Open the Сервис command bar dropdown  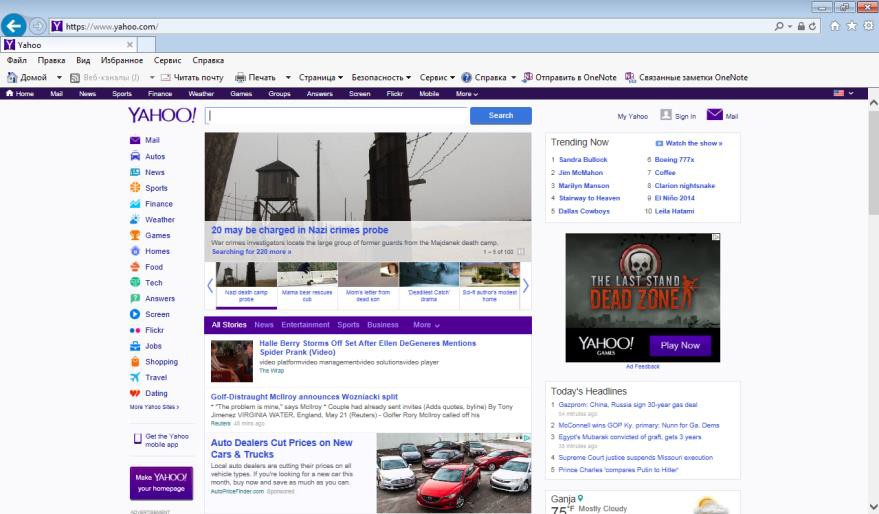[437, 77]
